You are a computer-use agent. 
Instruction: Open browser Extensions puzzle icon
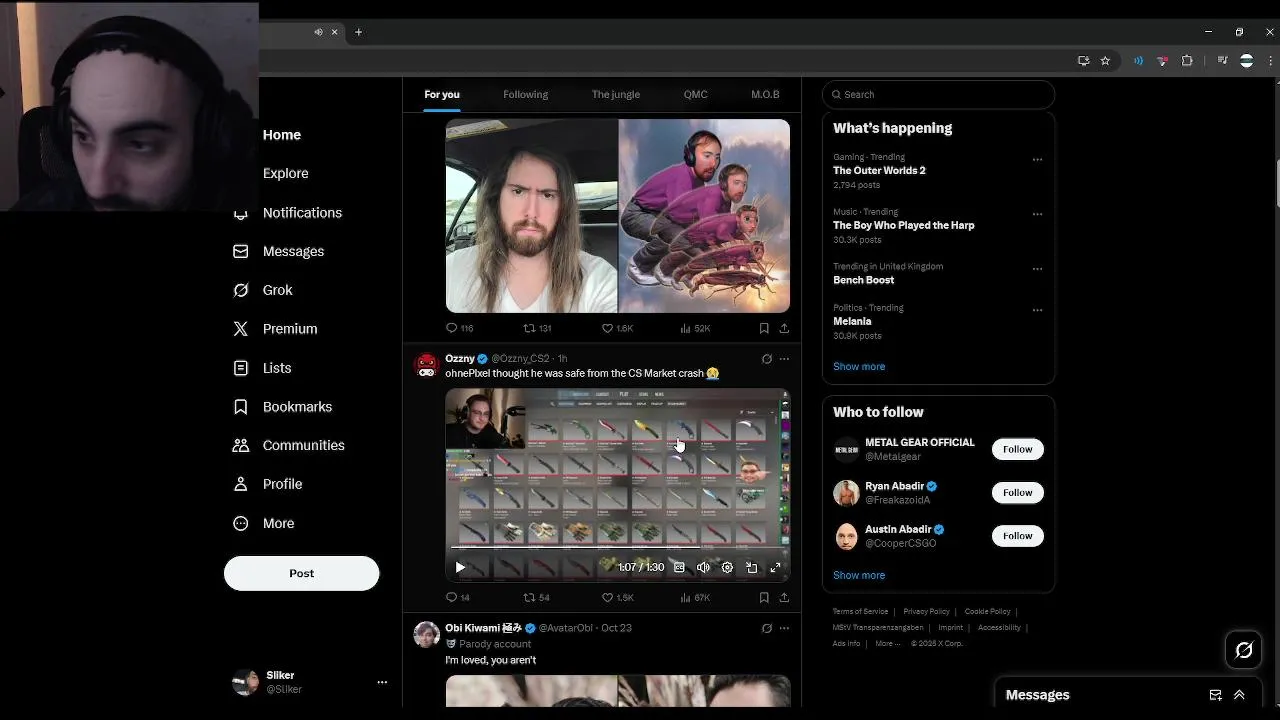(1187, 61)
